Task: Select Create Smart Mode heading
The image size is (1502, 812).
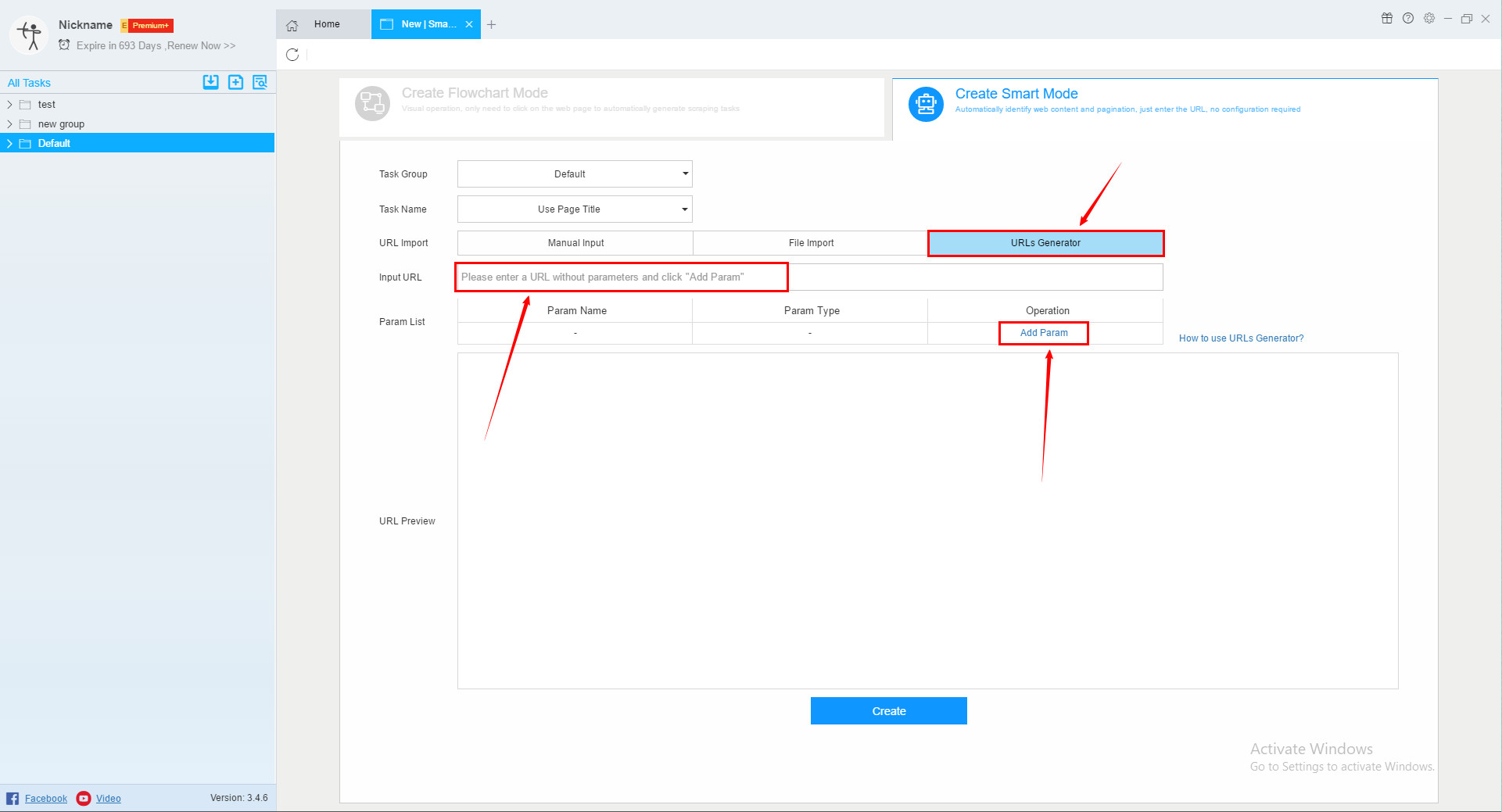Action: [1016, 94]
